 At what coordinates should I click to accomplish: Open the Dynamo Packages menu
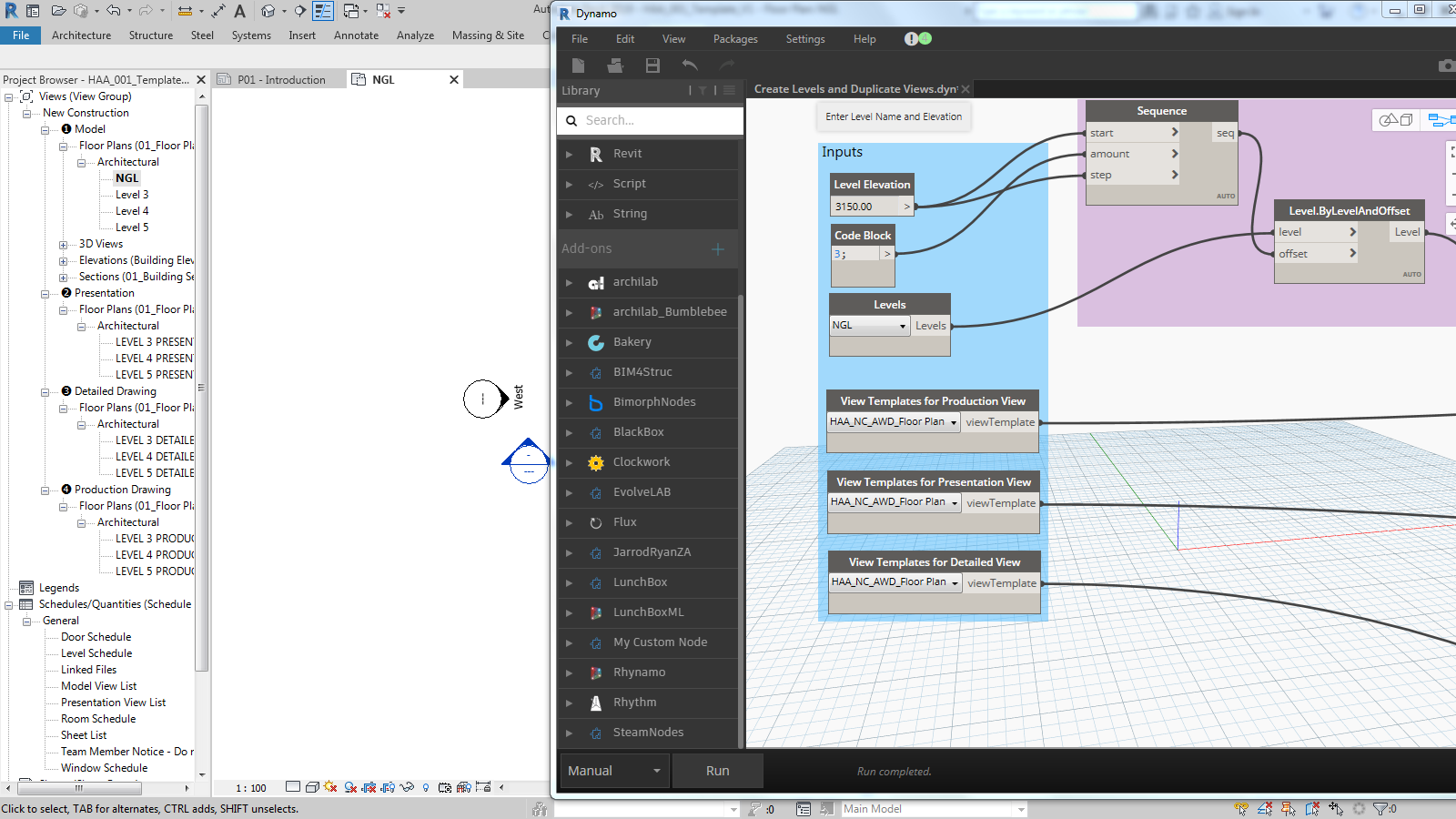click(735, 39)
